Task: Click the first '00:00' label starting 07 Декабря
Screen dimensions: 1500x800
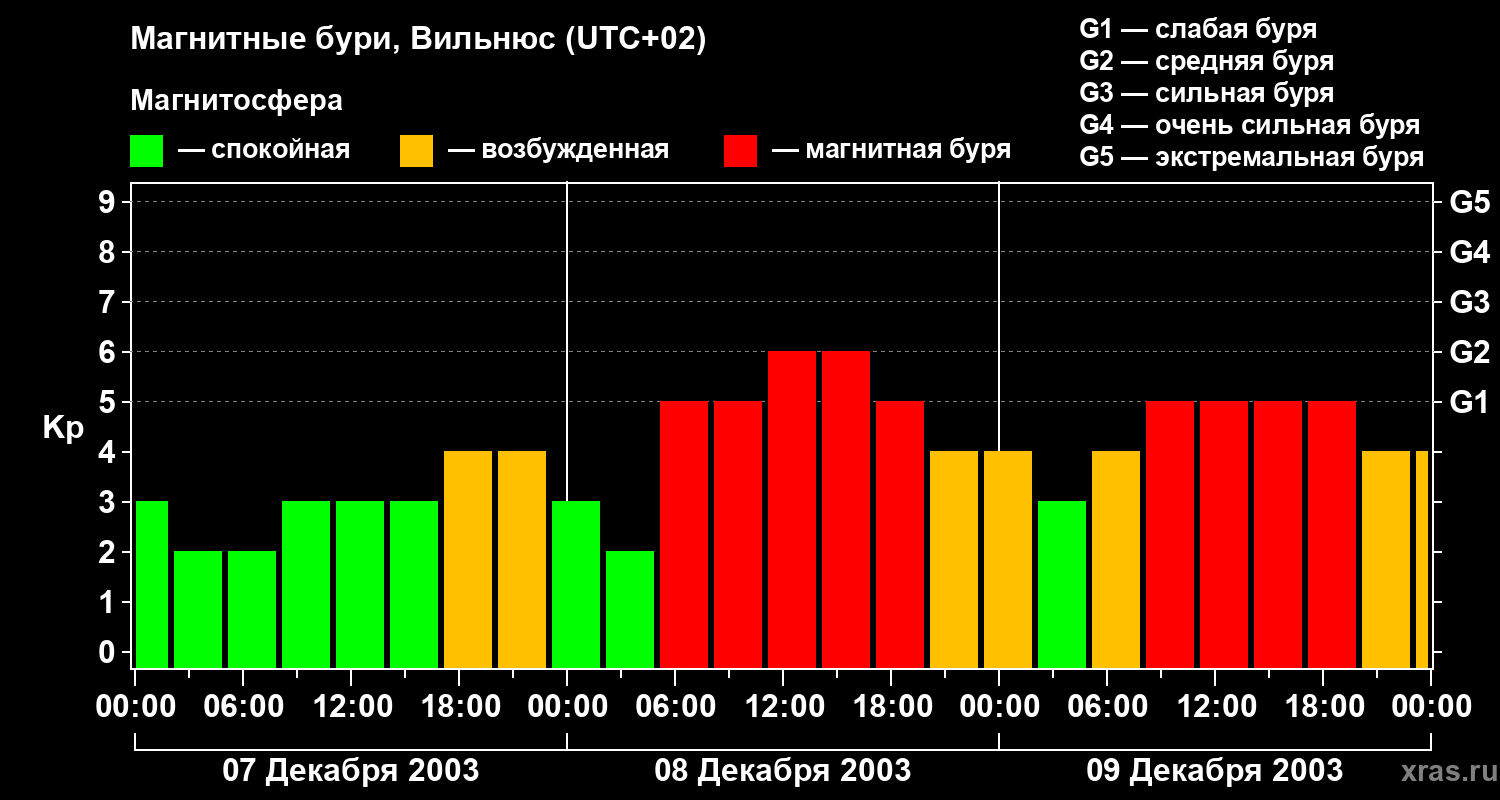Action: [135, 706]
